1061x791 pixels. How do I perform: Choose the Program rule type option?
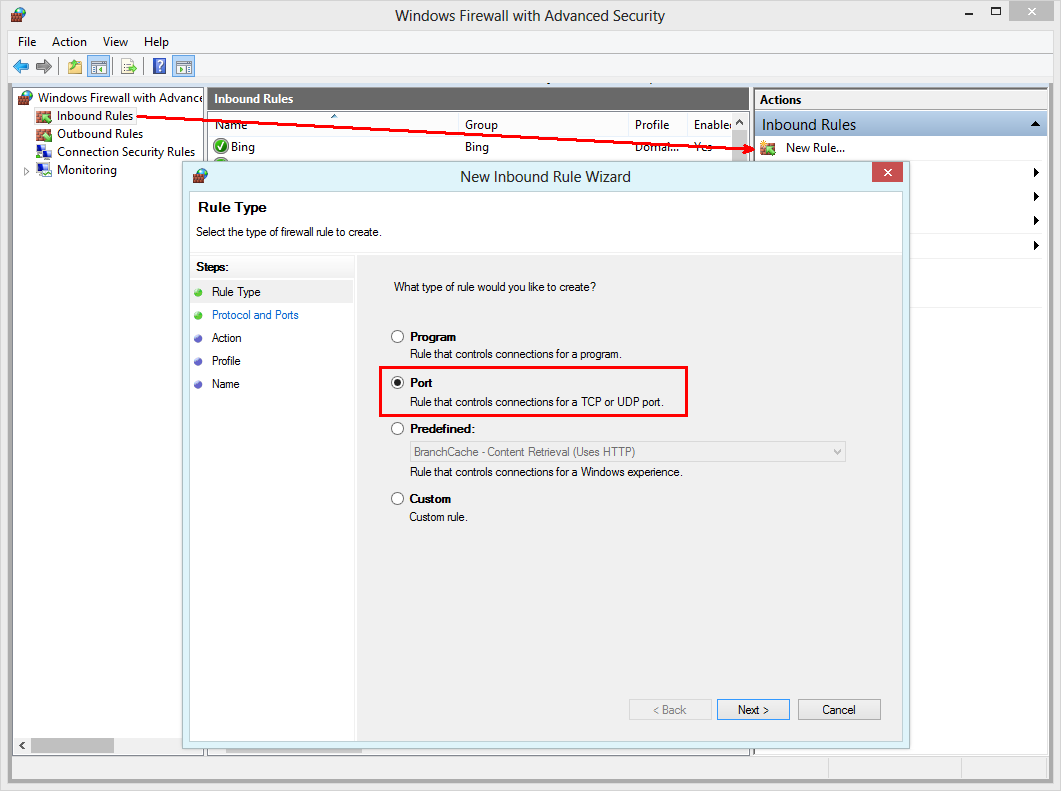[x=398, y=336]
